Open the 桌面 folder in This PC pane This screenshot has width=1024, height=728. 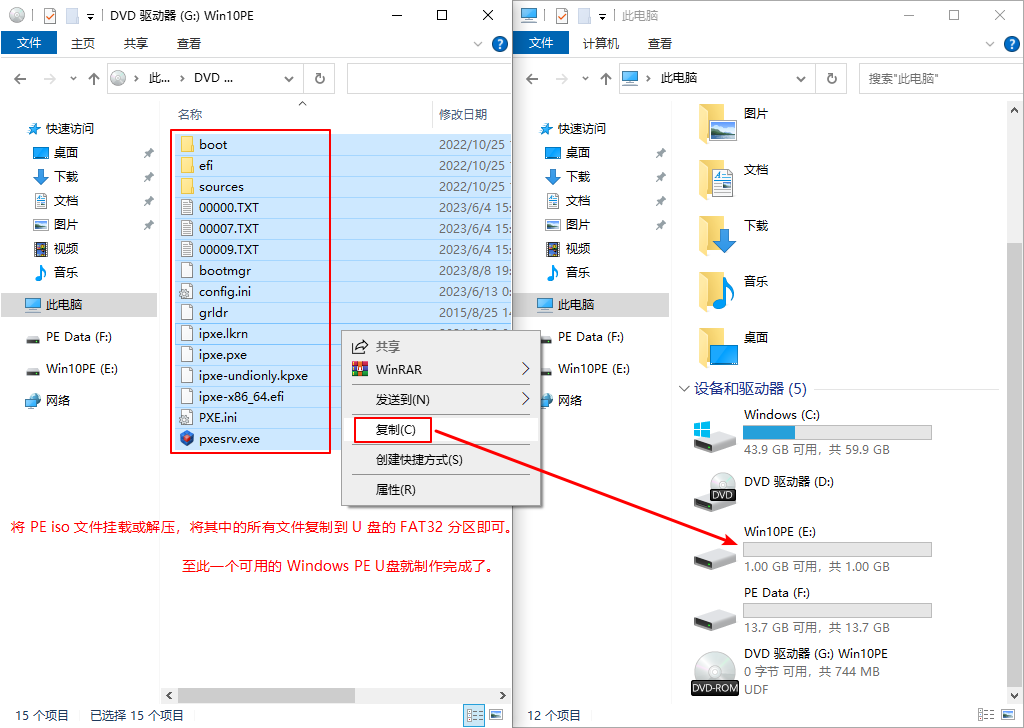[733, 347]
